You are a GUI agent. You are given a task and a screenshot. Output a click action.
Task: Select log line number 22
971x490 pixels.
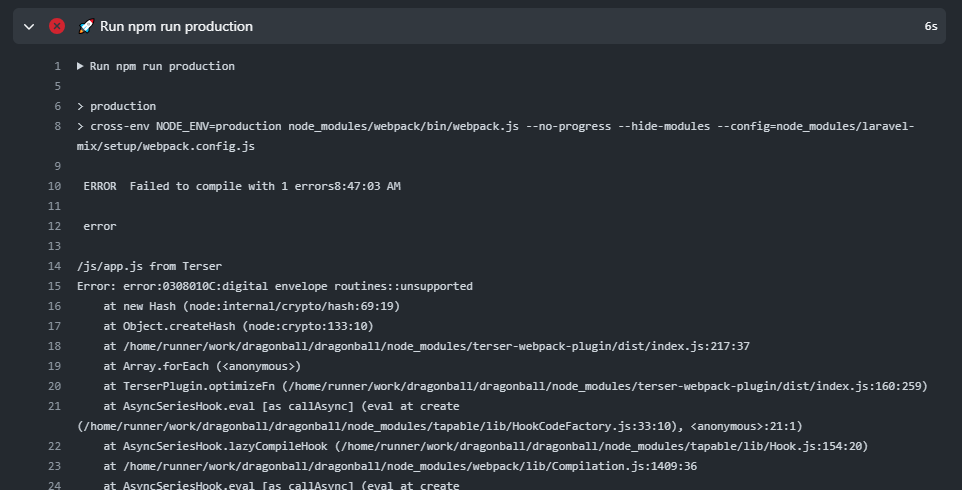click(x=54, y=446)
